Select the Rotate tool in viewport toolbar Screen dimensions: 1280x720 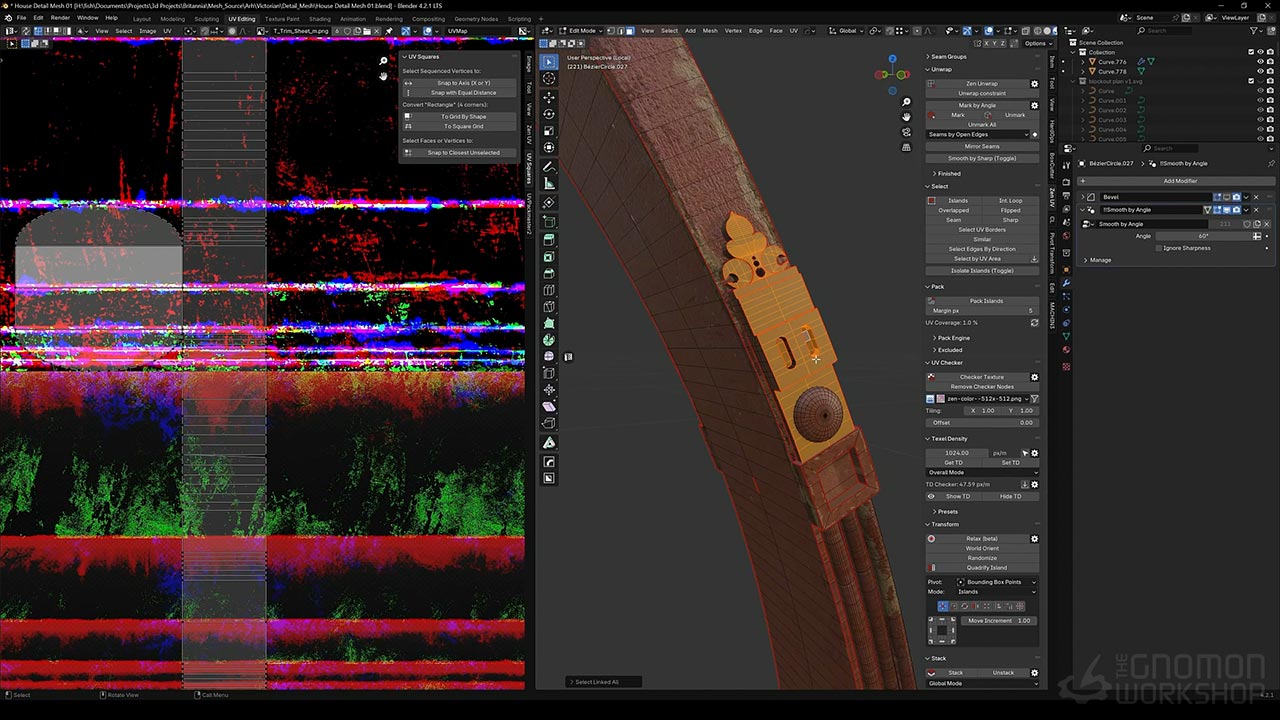pyautogui.click(x=549, y=113)
